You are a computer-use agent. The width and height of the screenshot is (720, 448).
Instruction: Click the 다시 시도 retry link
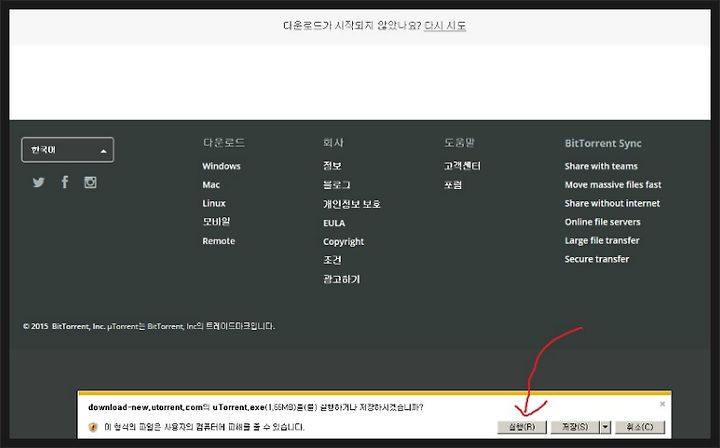coord(445,26)
